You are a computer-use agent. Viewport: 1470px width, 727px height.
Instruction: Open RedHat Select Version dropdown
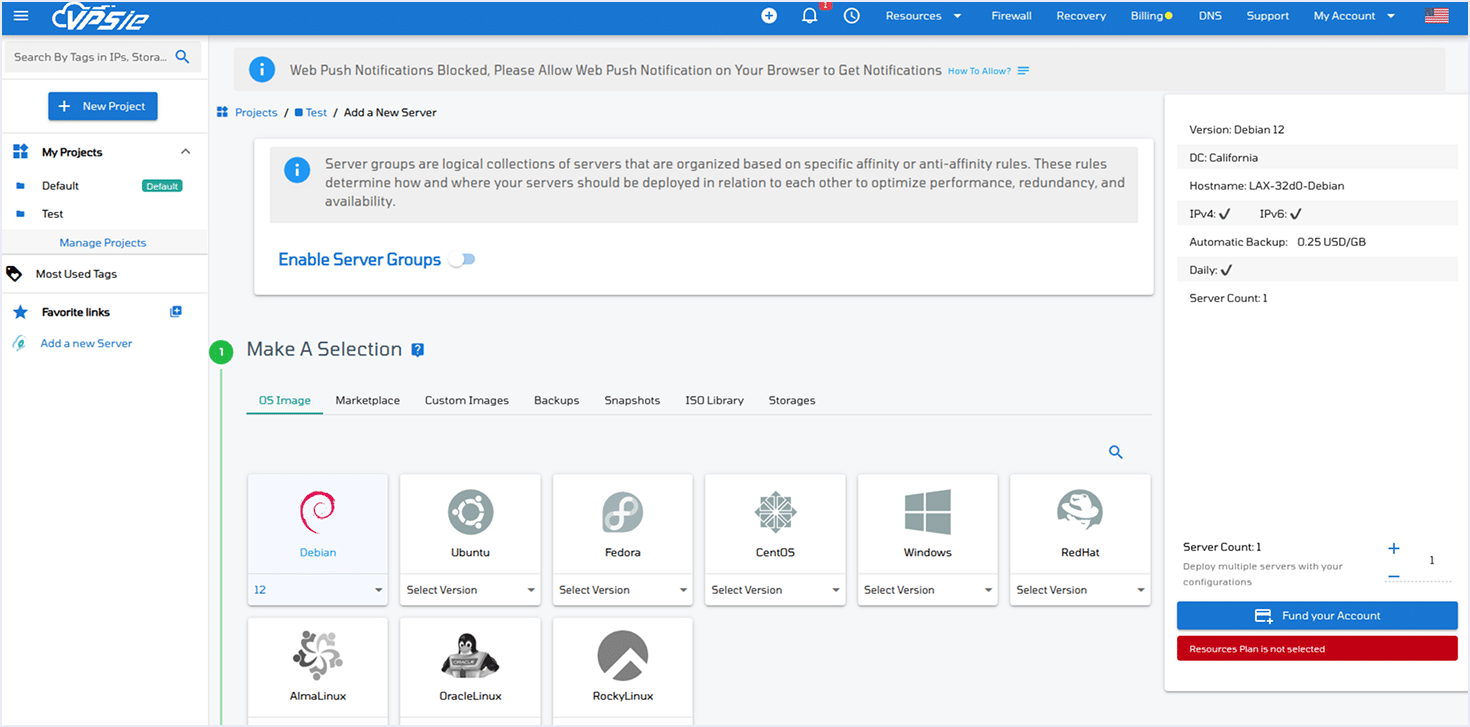coord(1080,590)
